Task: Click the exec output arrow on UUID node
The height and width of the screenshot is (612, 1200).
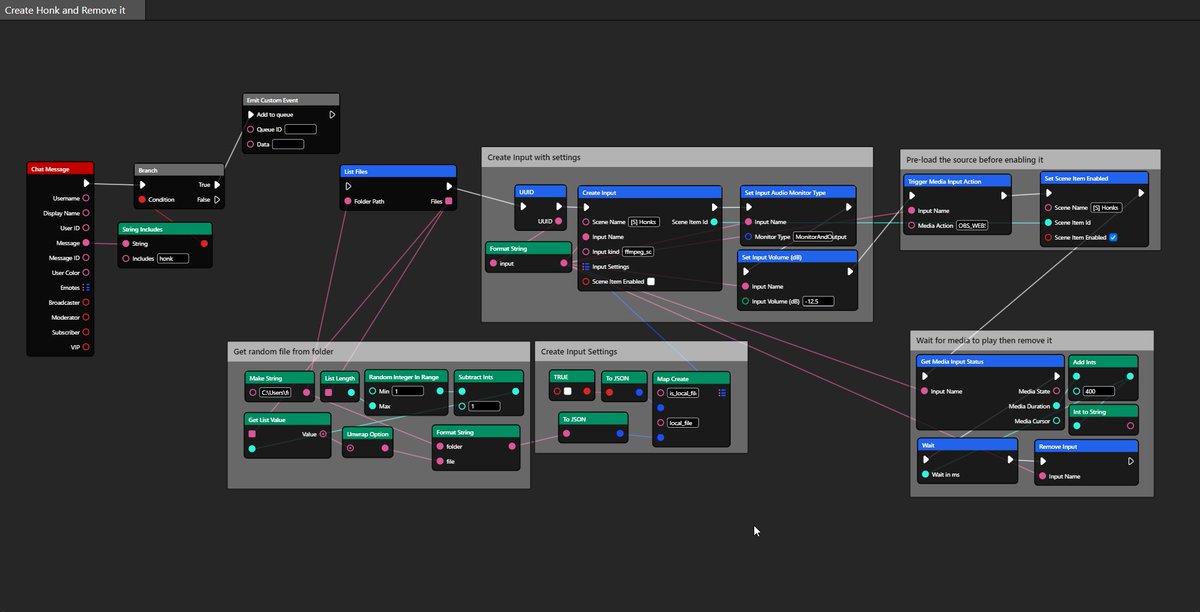Action: point(559,205)
